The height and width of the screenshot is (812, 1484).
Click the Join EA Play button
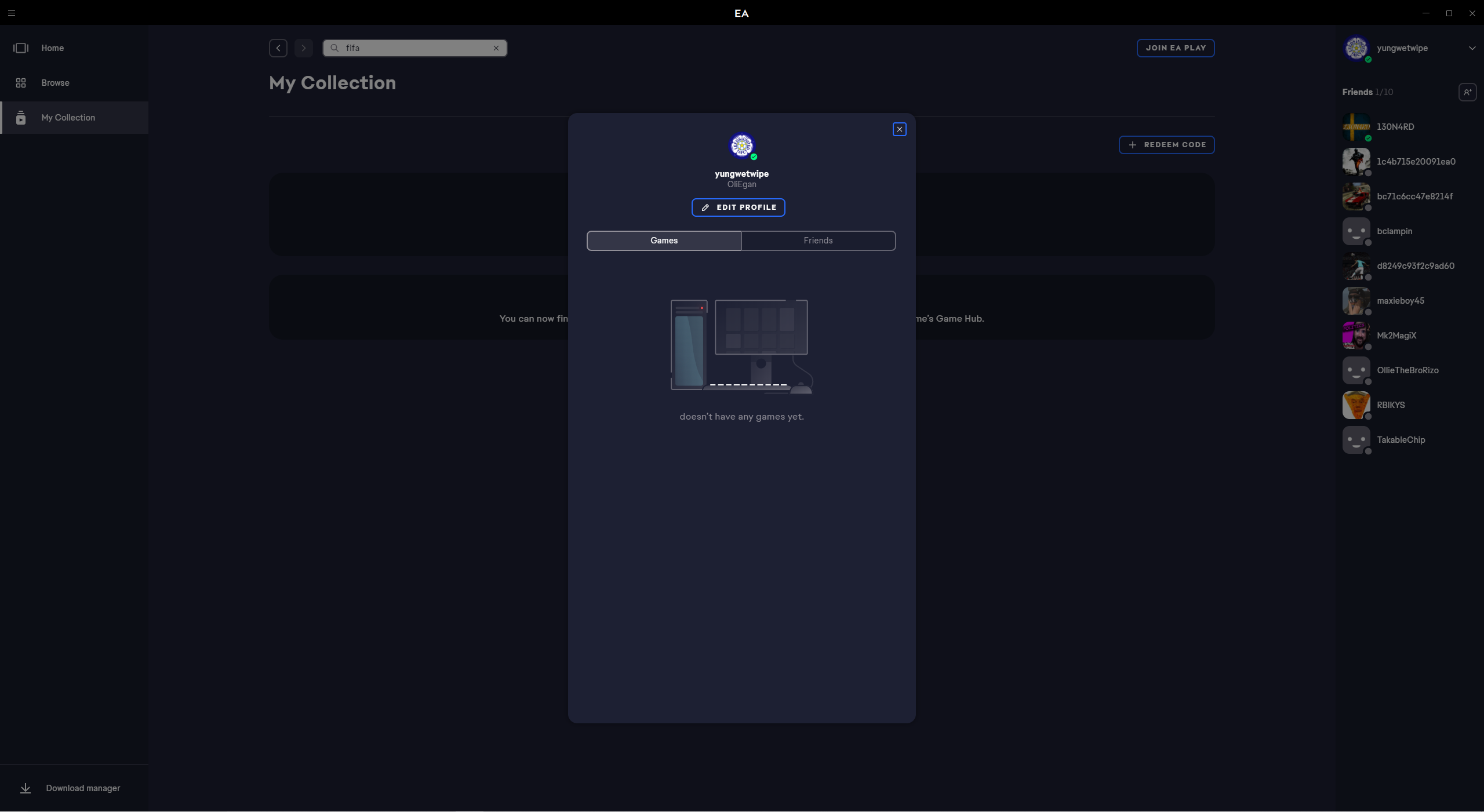point(1175,48)
